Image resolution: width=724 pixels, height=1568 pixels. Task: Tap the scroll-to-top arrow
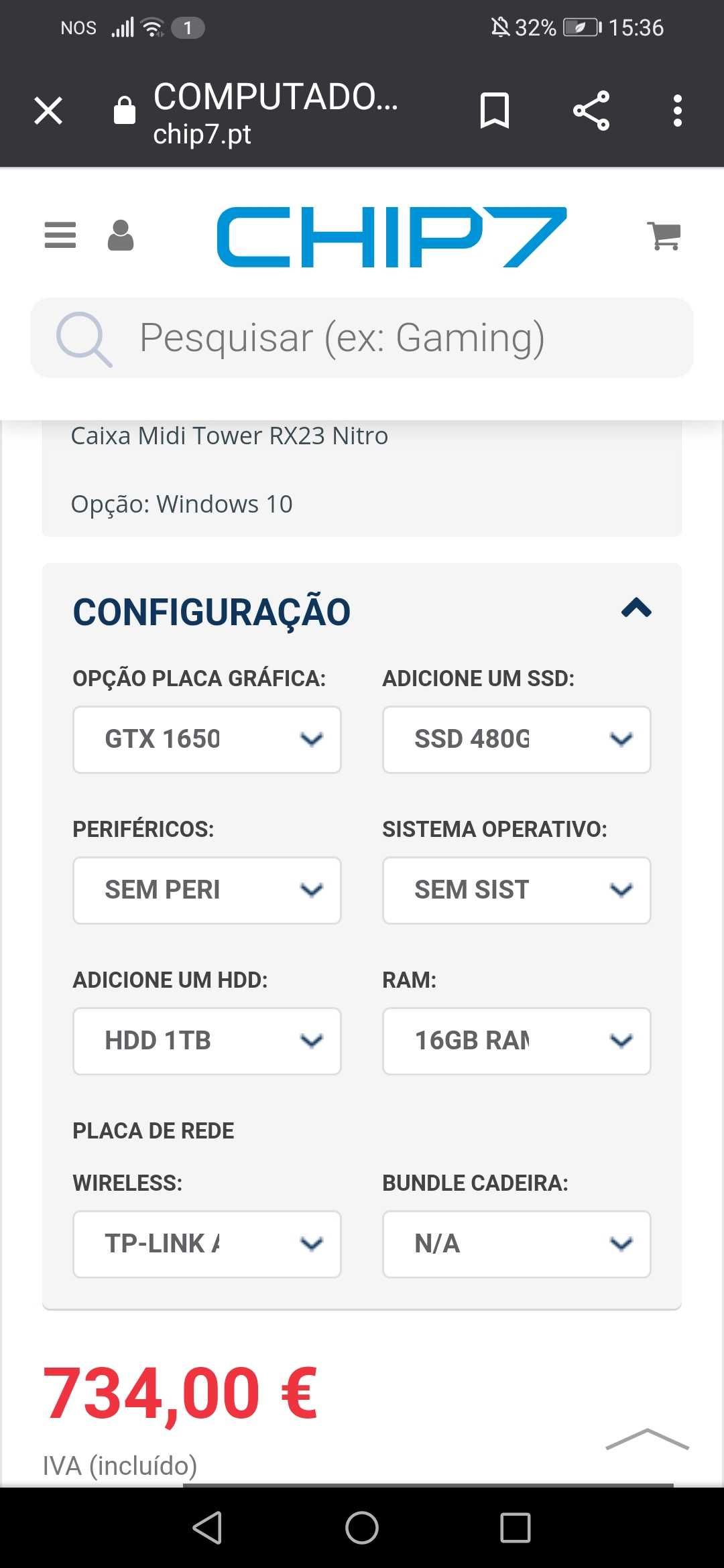(x=647, y=1439)
